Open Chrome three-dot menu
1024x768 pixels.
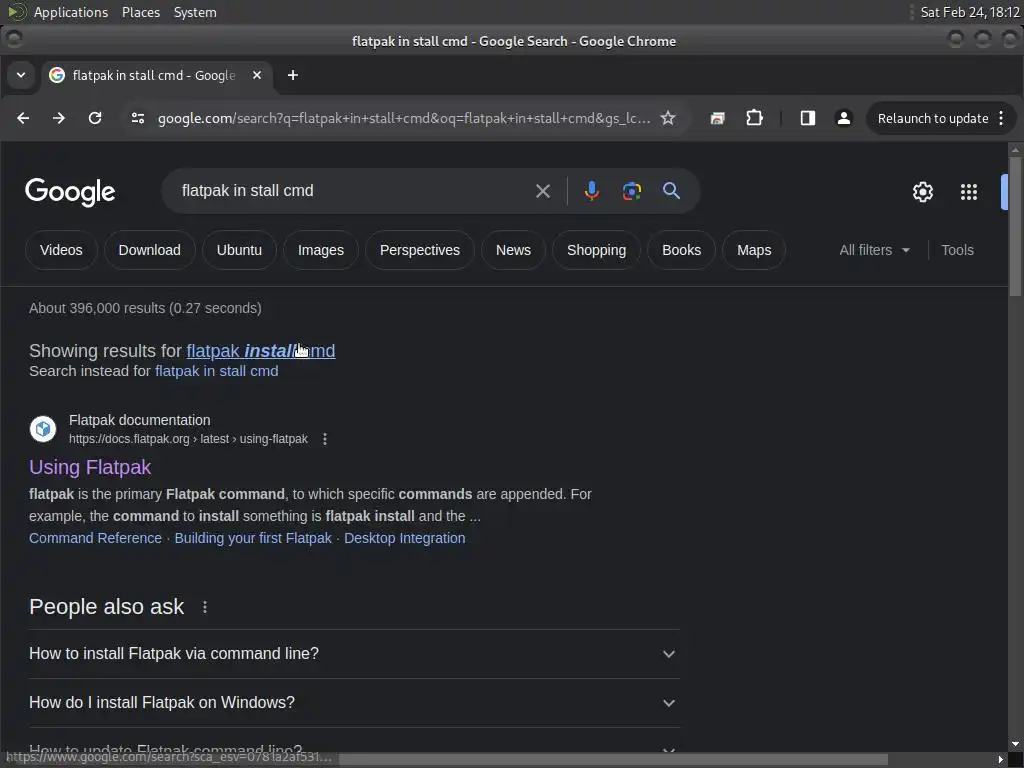[x=1001, y=118]
